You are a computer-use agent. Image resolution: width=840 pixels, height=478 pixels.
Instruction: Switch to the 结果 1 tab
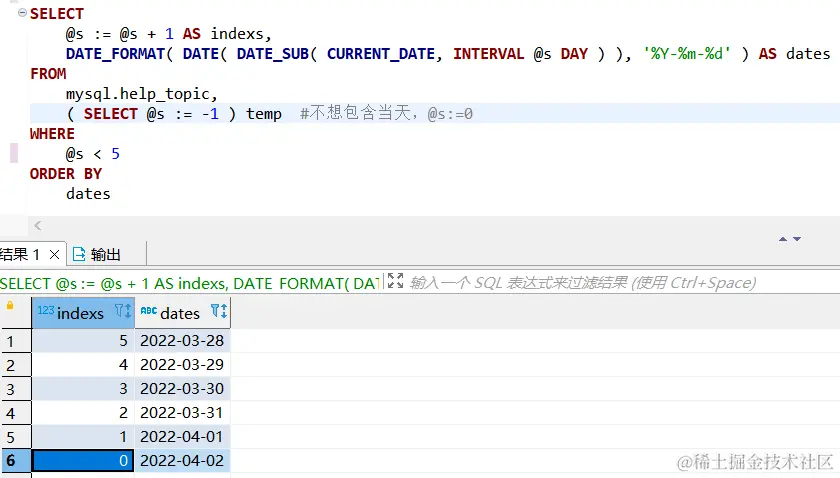[20, 254]
